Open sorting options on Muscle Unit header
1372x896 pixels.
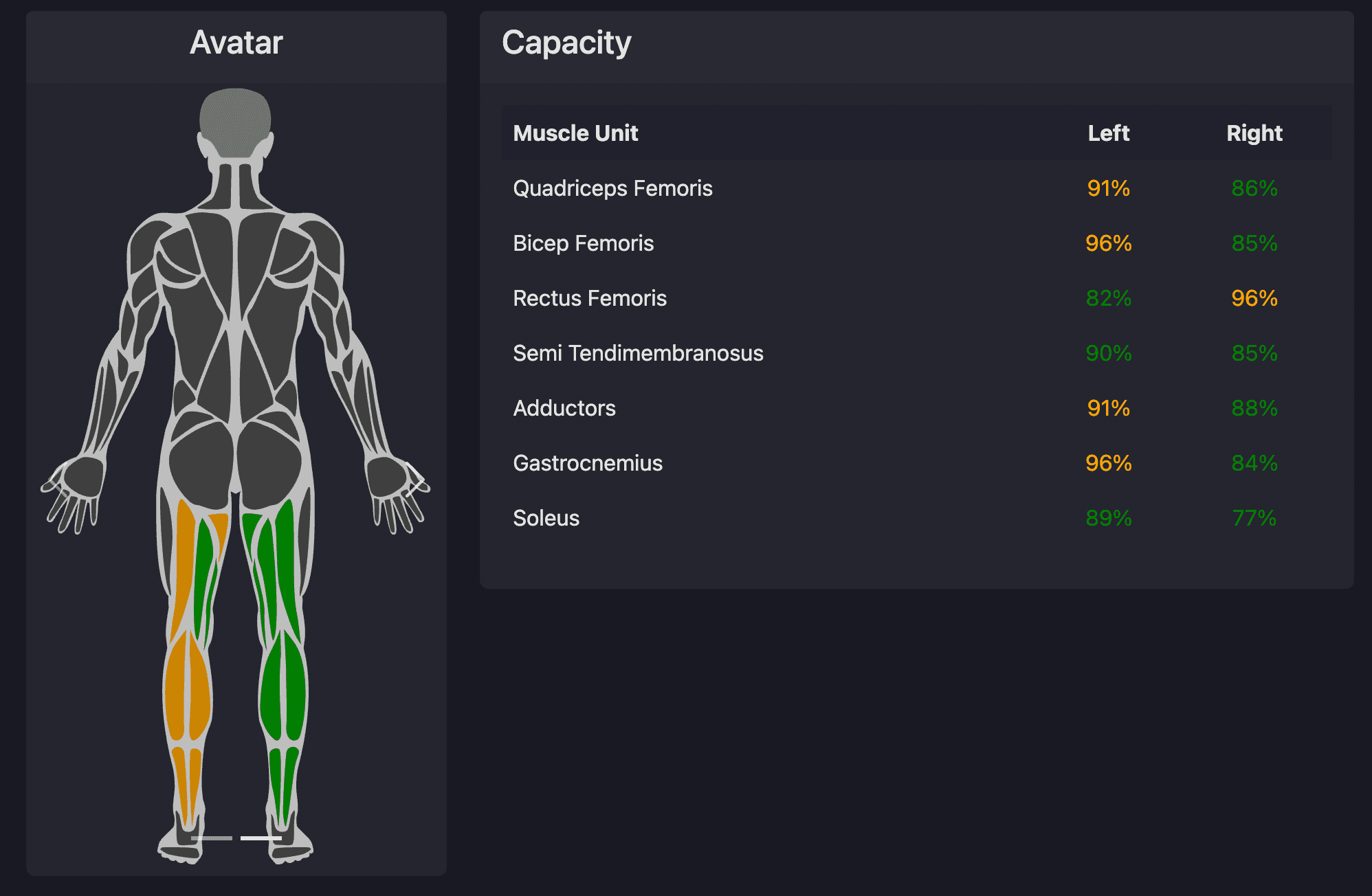click(x=576, y=133)
